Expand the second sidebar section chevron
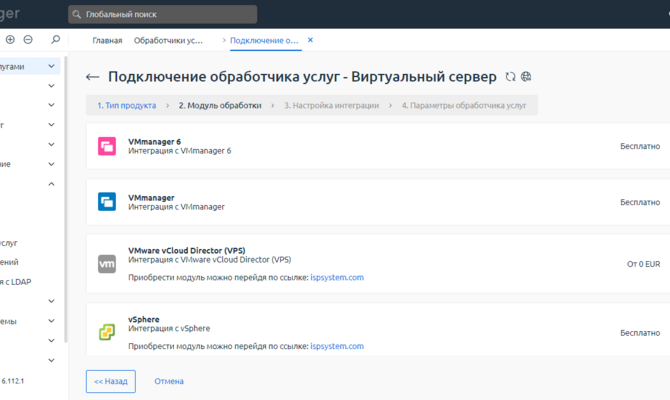This screenshot has width=670, height=400. [51, 86]
